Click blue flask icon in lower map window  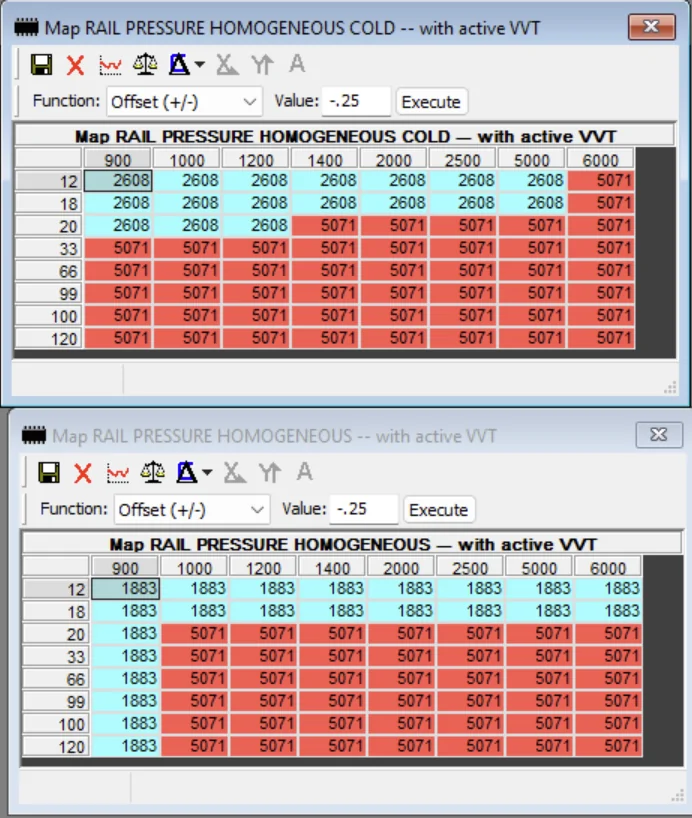pos(186,473)
